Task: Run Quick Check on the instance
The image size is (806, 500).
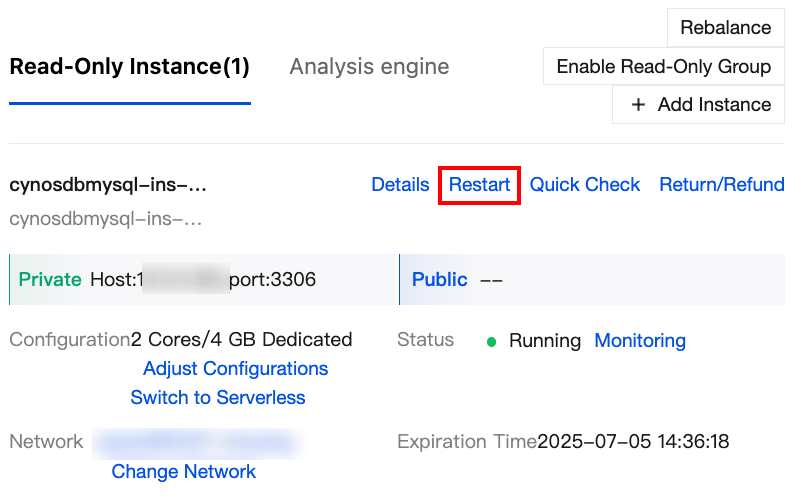Action: (585, 185)
